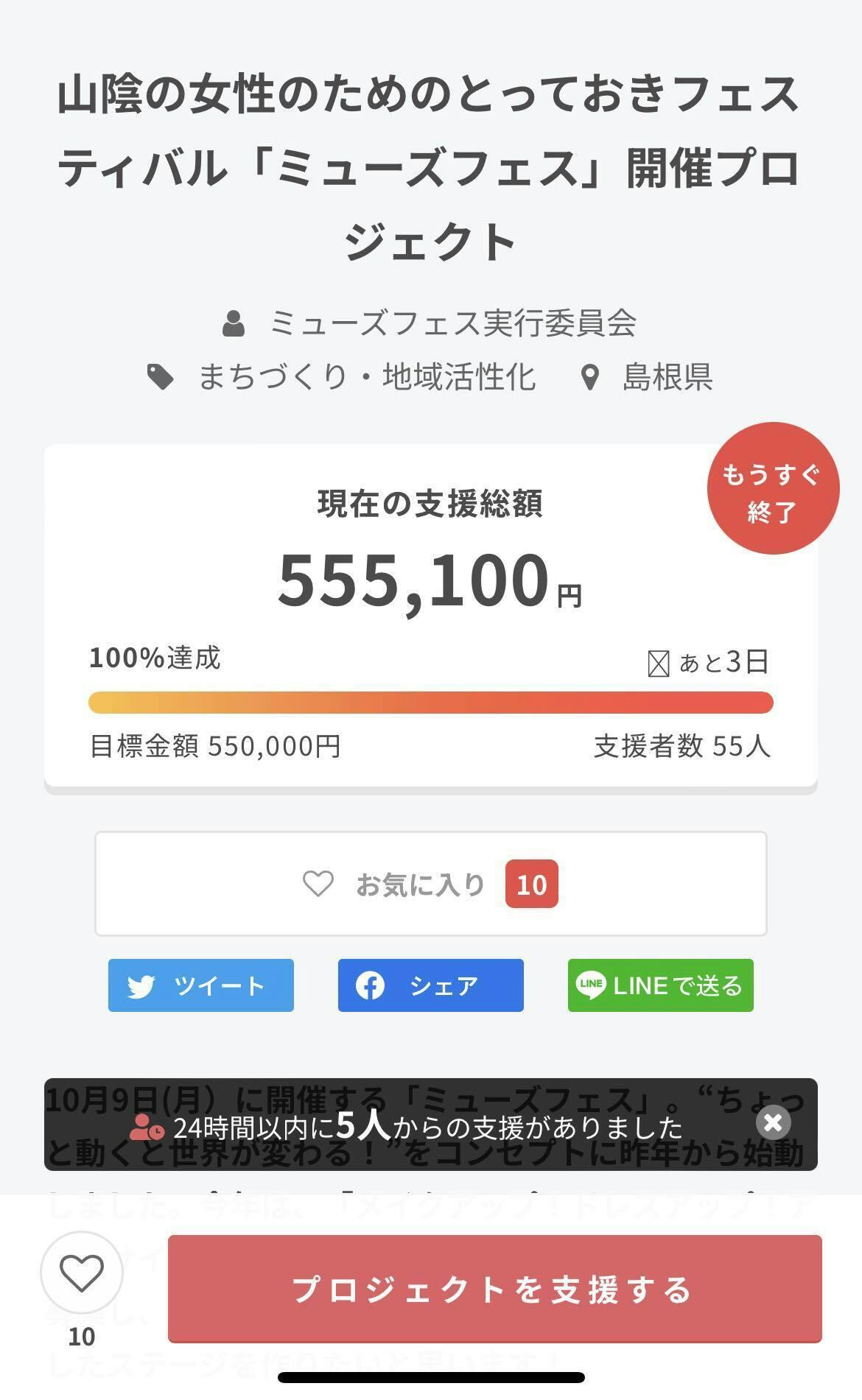Dismiss the 24時間以内 support notification
This screenshot has width=862, height=1400.
[x=773, y=1122]
